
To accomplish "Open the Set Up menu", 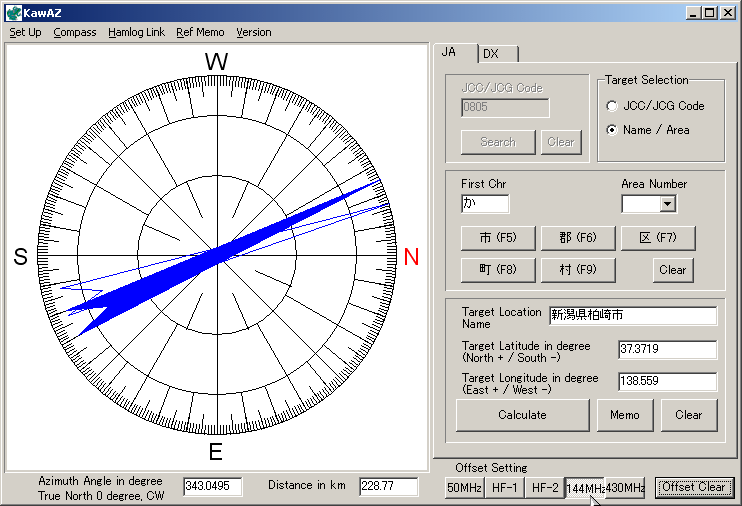I will click(x=25, y=32).
